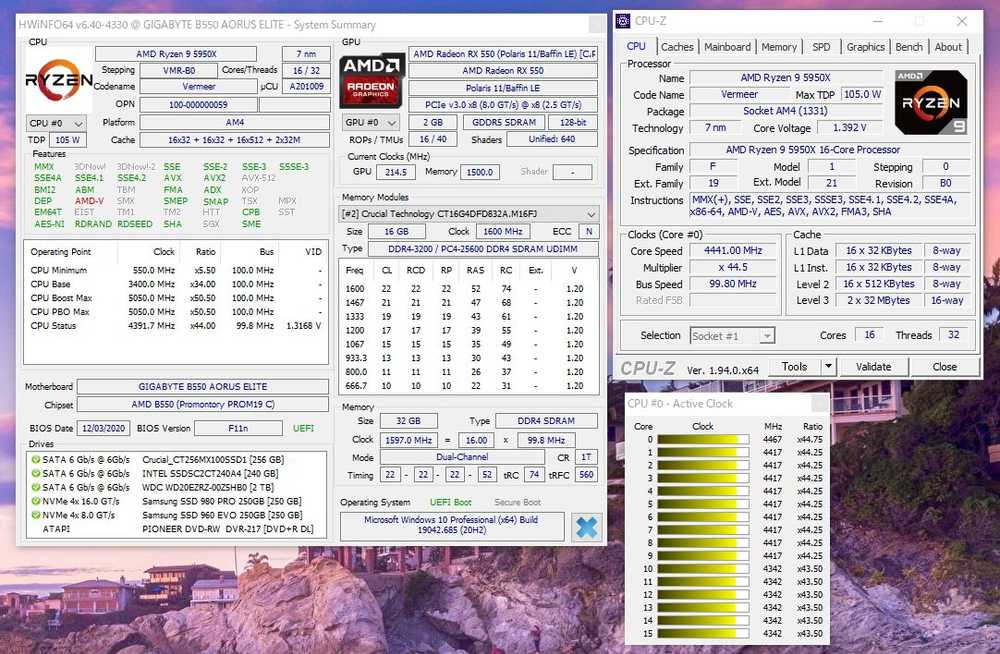The width and height of the screenshot is (1000, 654).
Task: Click the red 'AMD-V' feature label
Action: click(x=89, y=201)
